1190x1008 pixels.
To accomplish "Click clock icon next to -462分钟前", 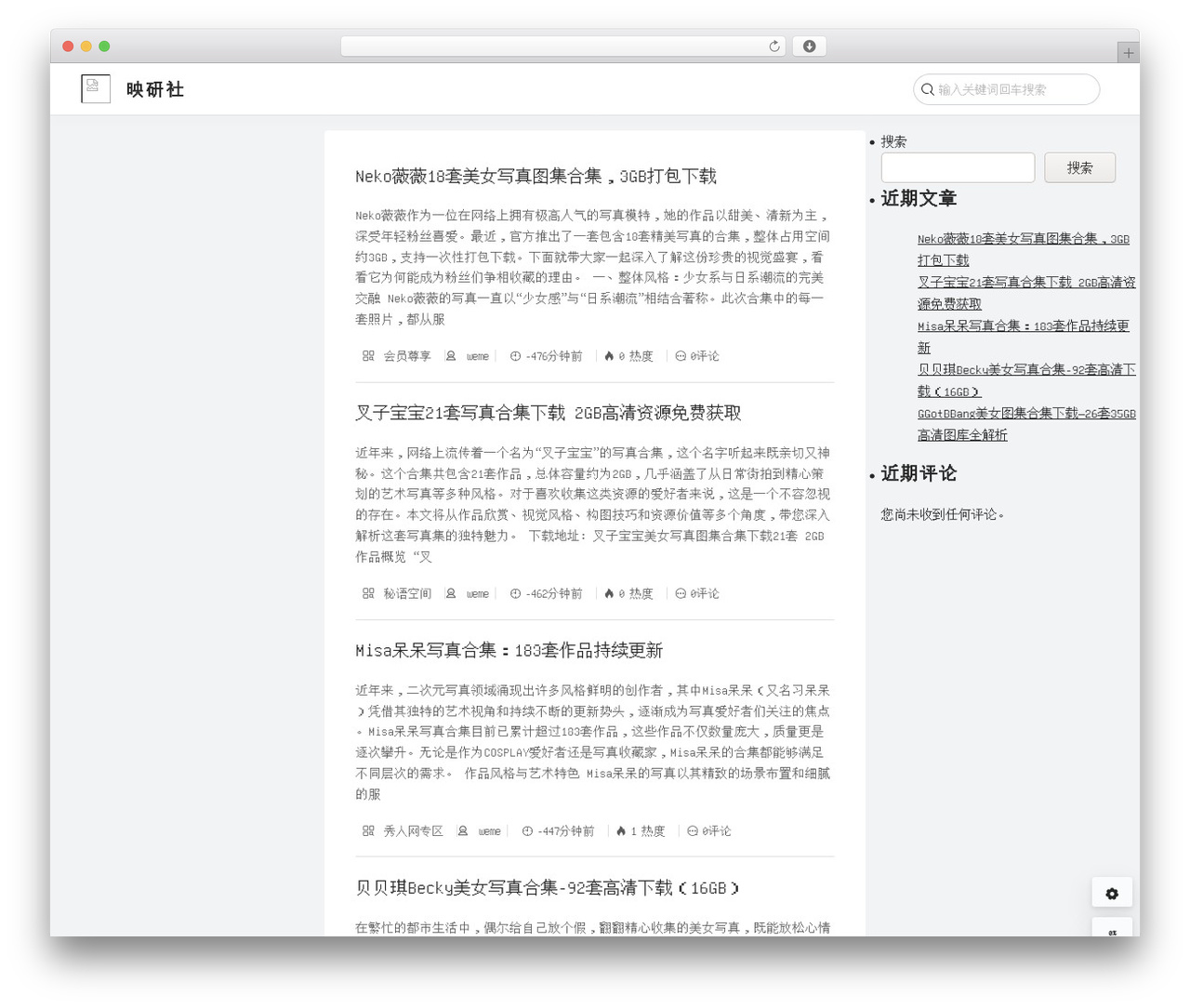I will (x=515, y=593).
